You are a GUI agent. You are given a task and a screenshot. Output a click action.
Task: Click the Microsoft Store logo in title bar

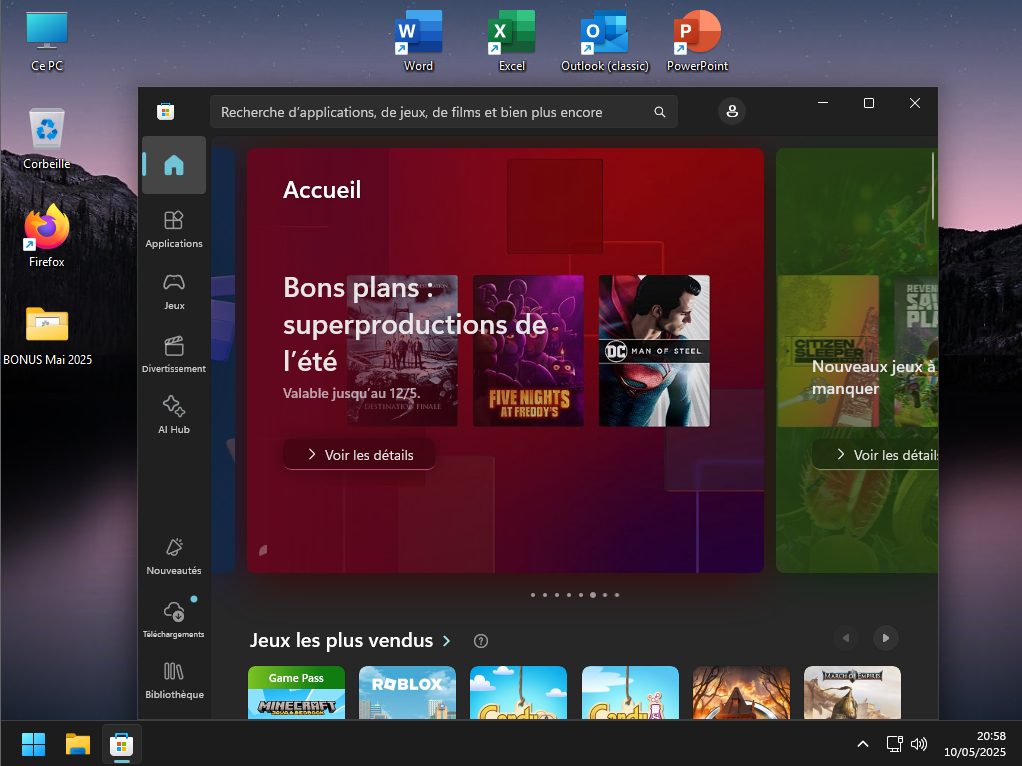pyautogui.click(x=166, y=111)
